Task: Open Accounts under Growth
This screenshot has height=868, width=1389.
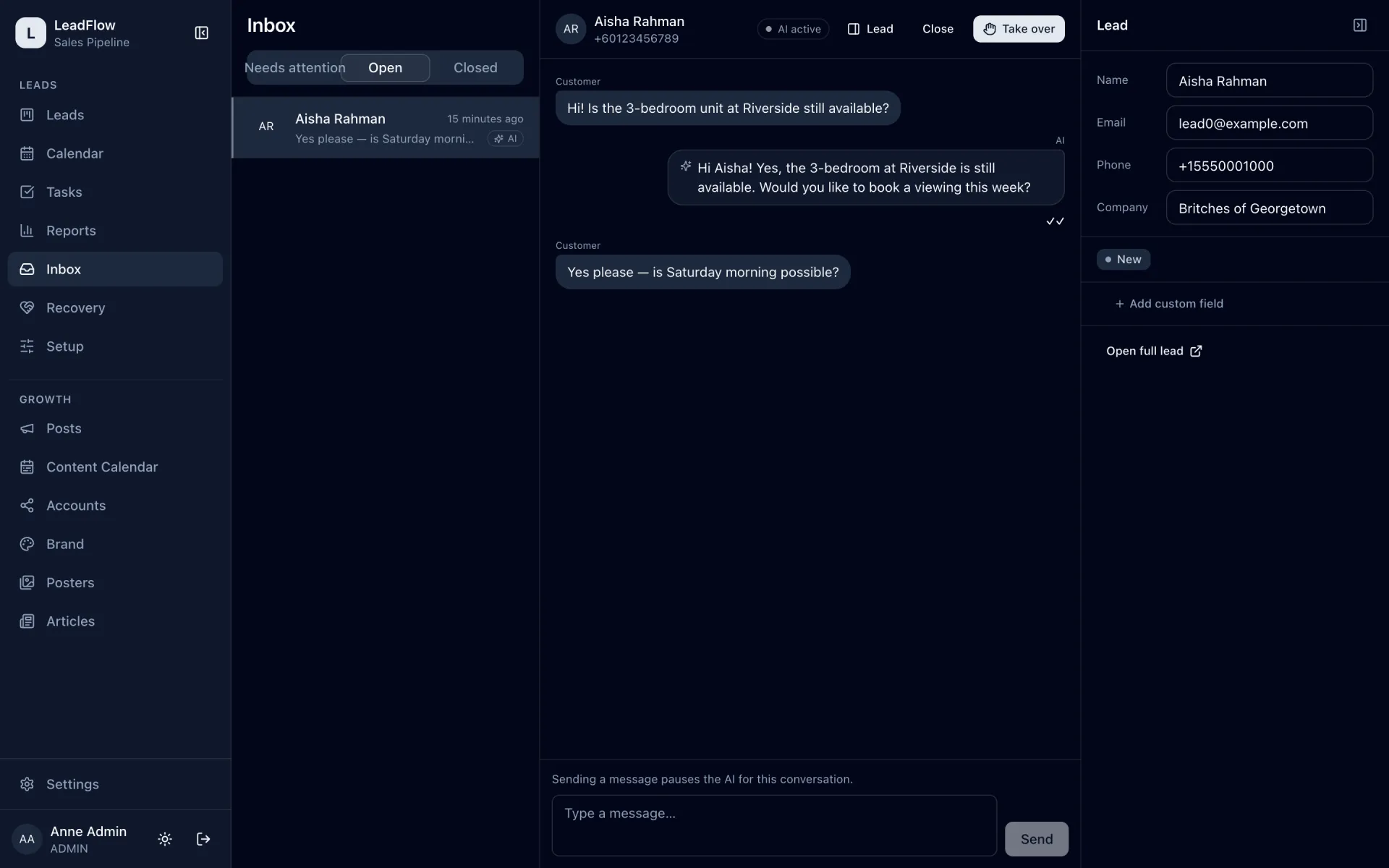Action: pos(115,506)
